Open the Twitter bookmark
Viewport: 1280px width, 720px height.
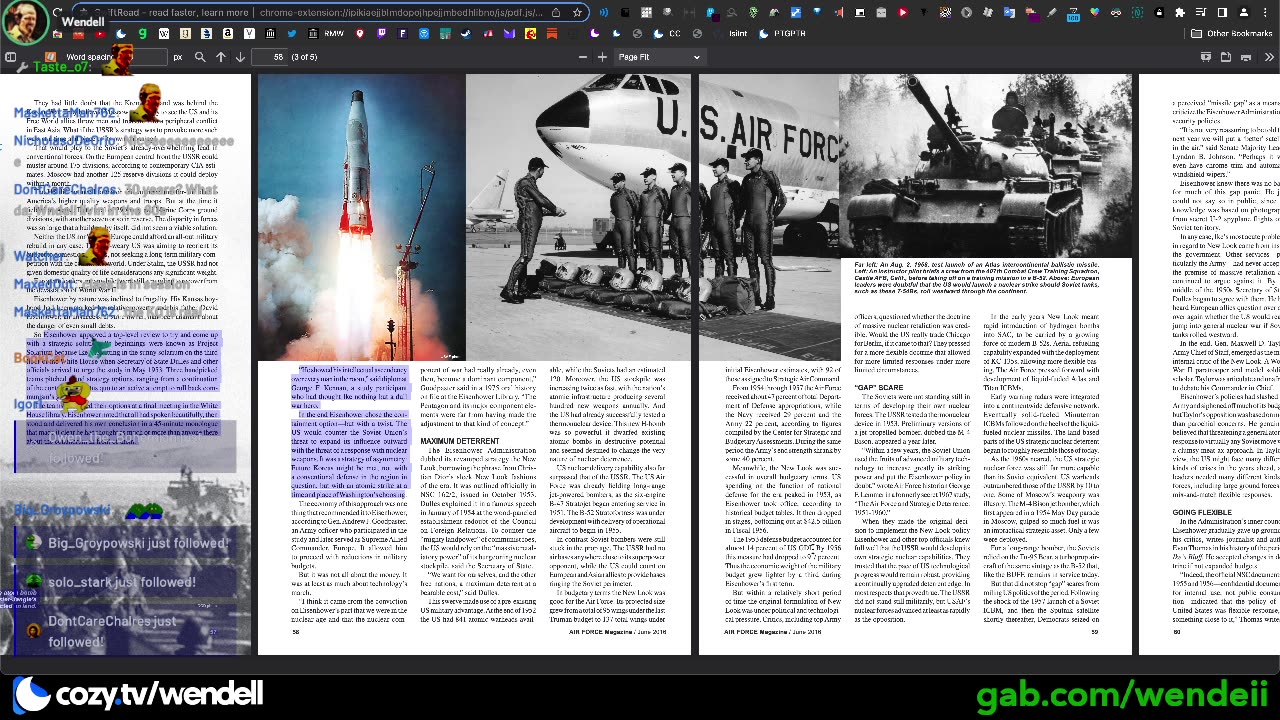click(292, 34)
